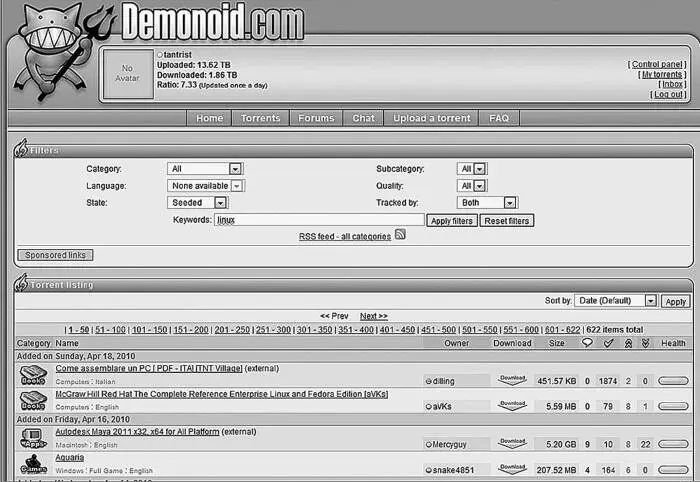Open the Quality dropdown

472,186
